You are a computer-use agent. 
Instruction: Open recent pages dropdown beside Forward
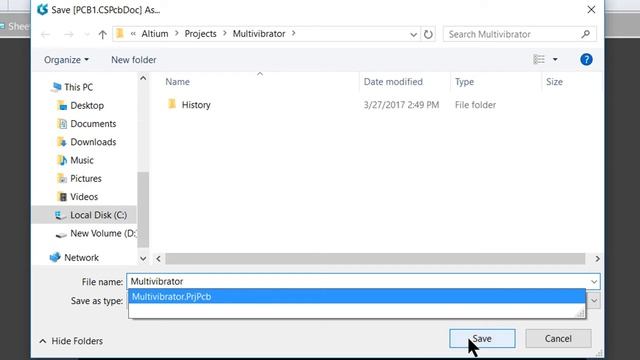[86, 35]
